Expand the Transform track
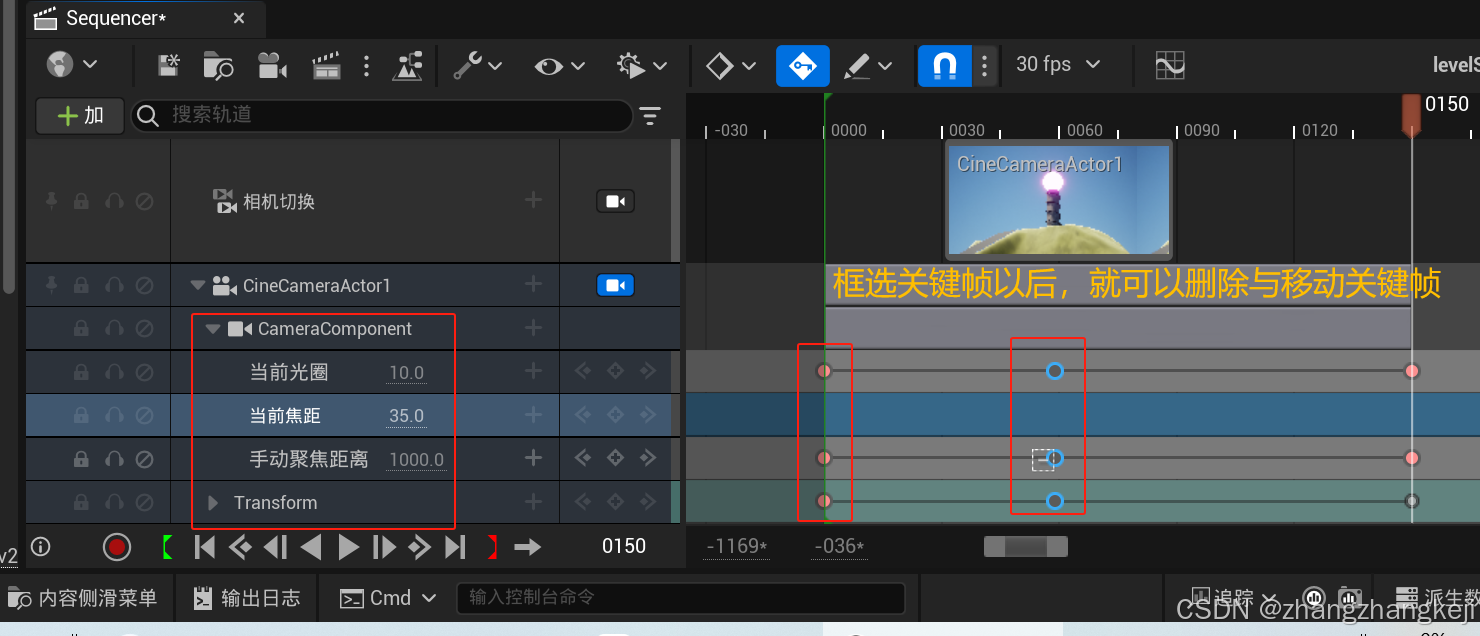1480x636 pixels. pos(211,502)
